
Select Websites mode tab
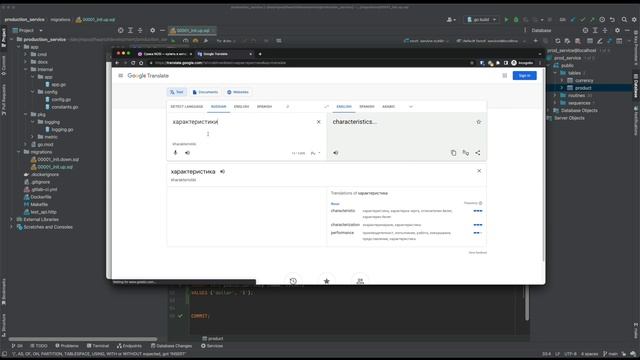click(x=238, y=92)
